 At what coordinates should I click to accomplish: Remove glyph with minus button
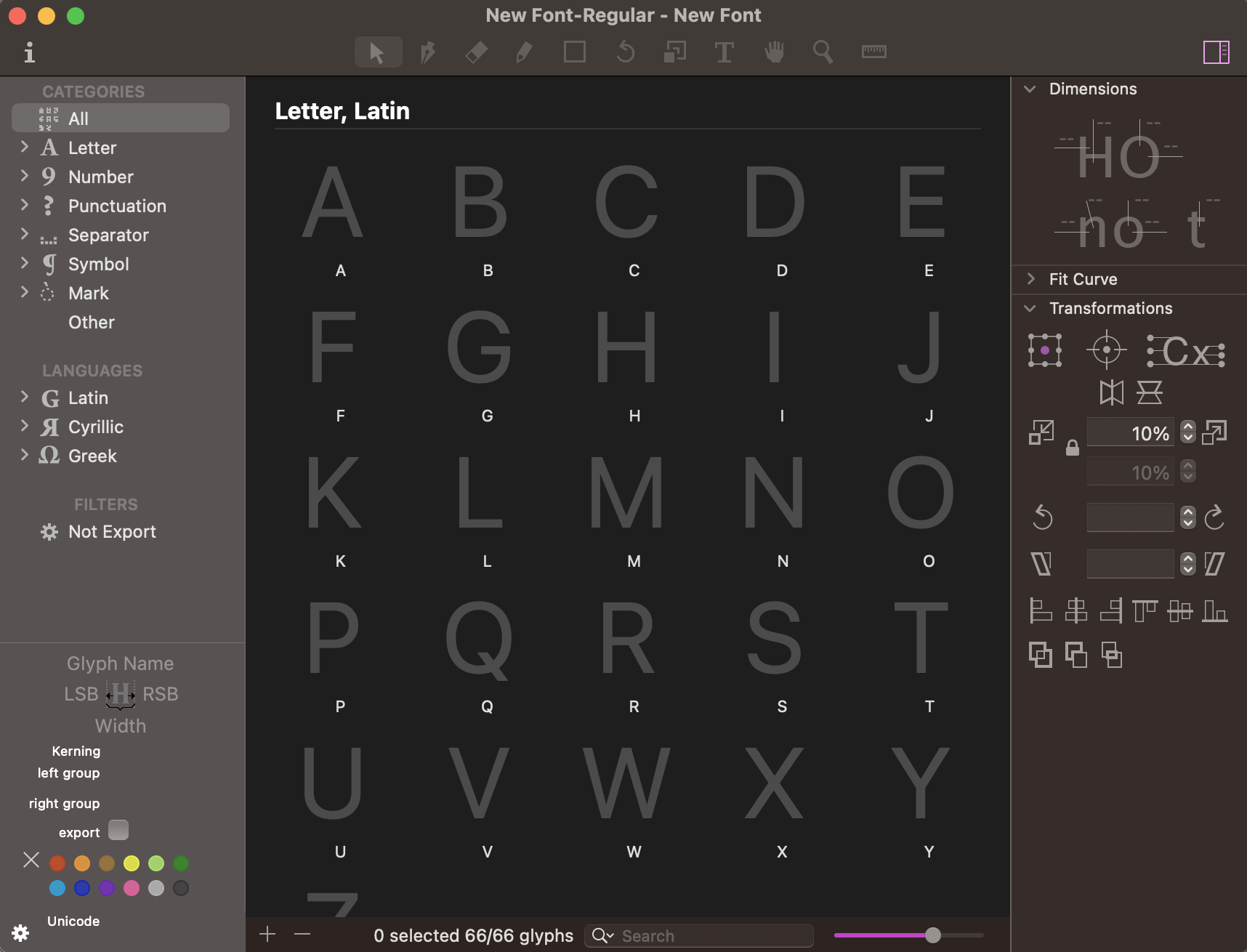click(302, 935)
